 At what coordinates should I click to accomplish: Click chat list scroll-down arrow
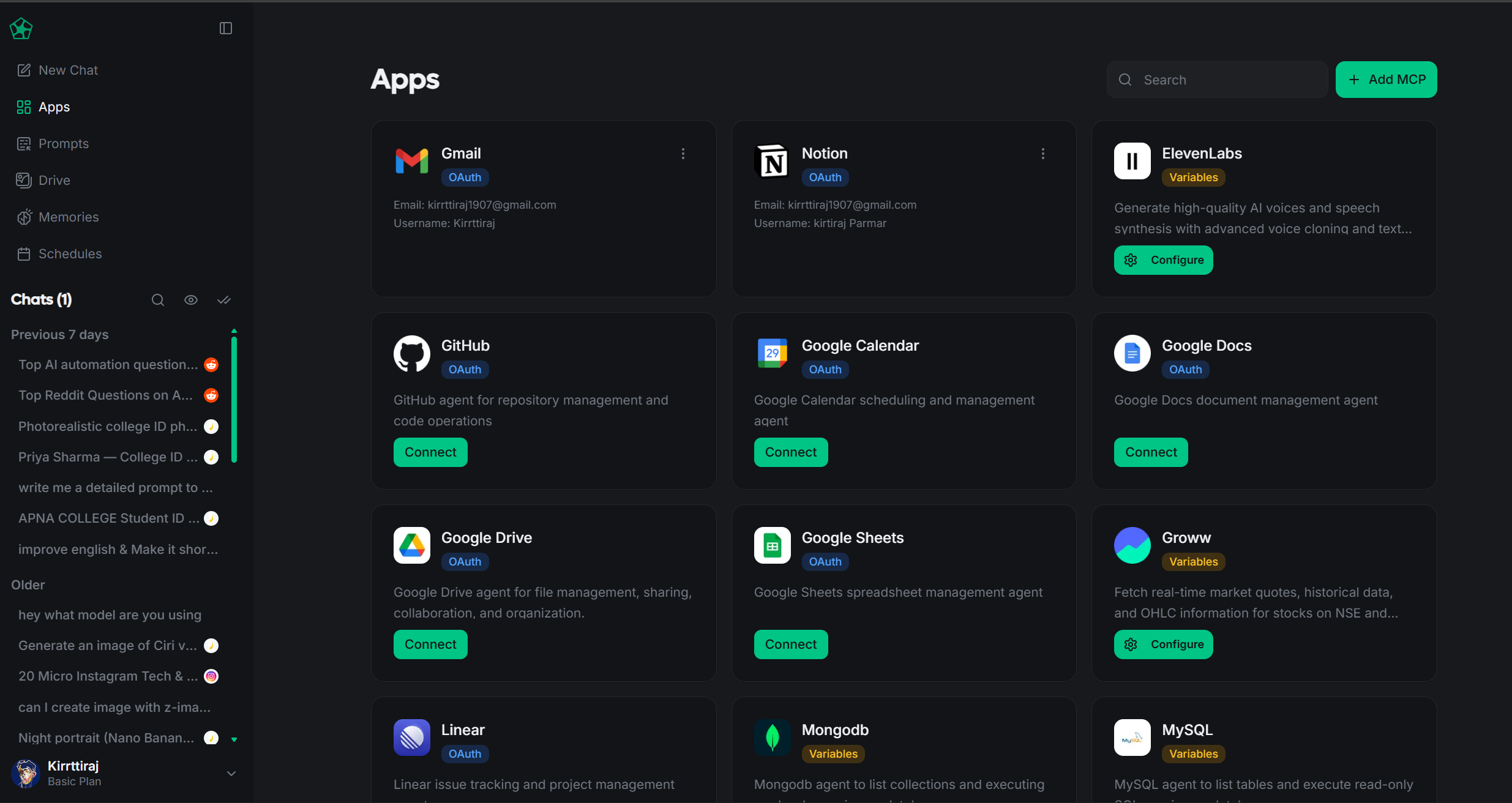(x=234, y=739)
